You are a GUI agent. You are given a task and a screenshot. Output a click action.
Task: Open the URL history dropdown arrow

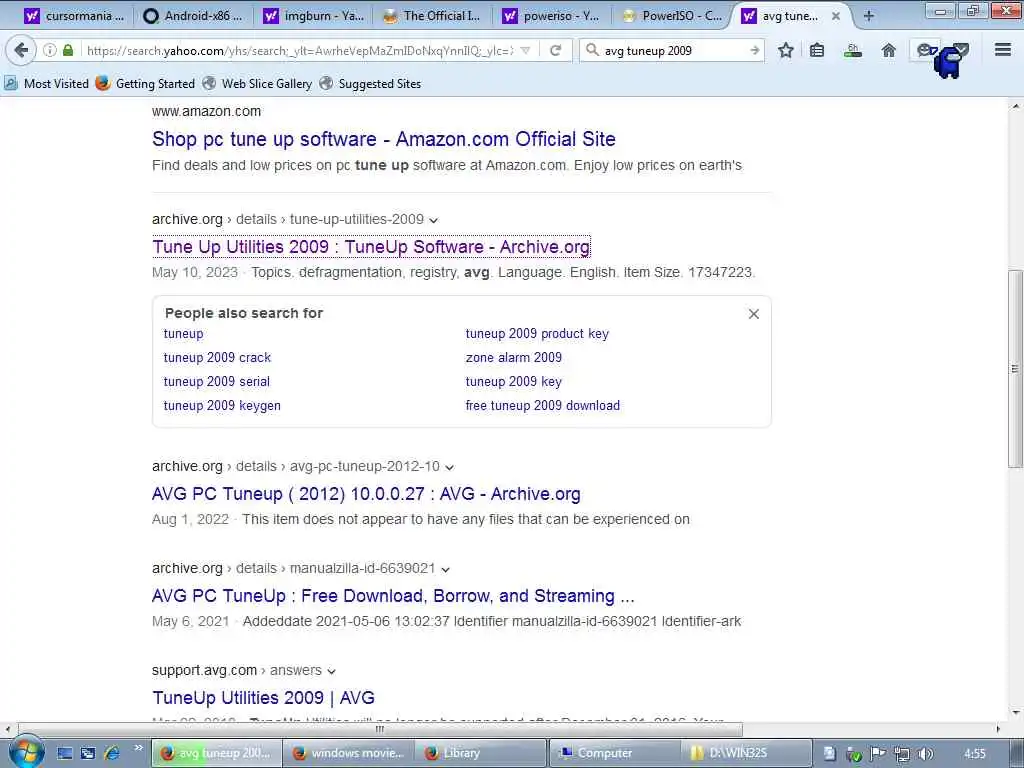coord(525,50)
